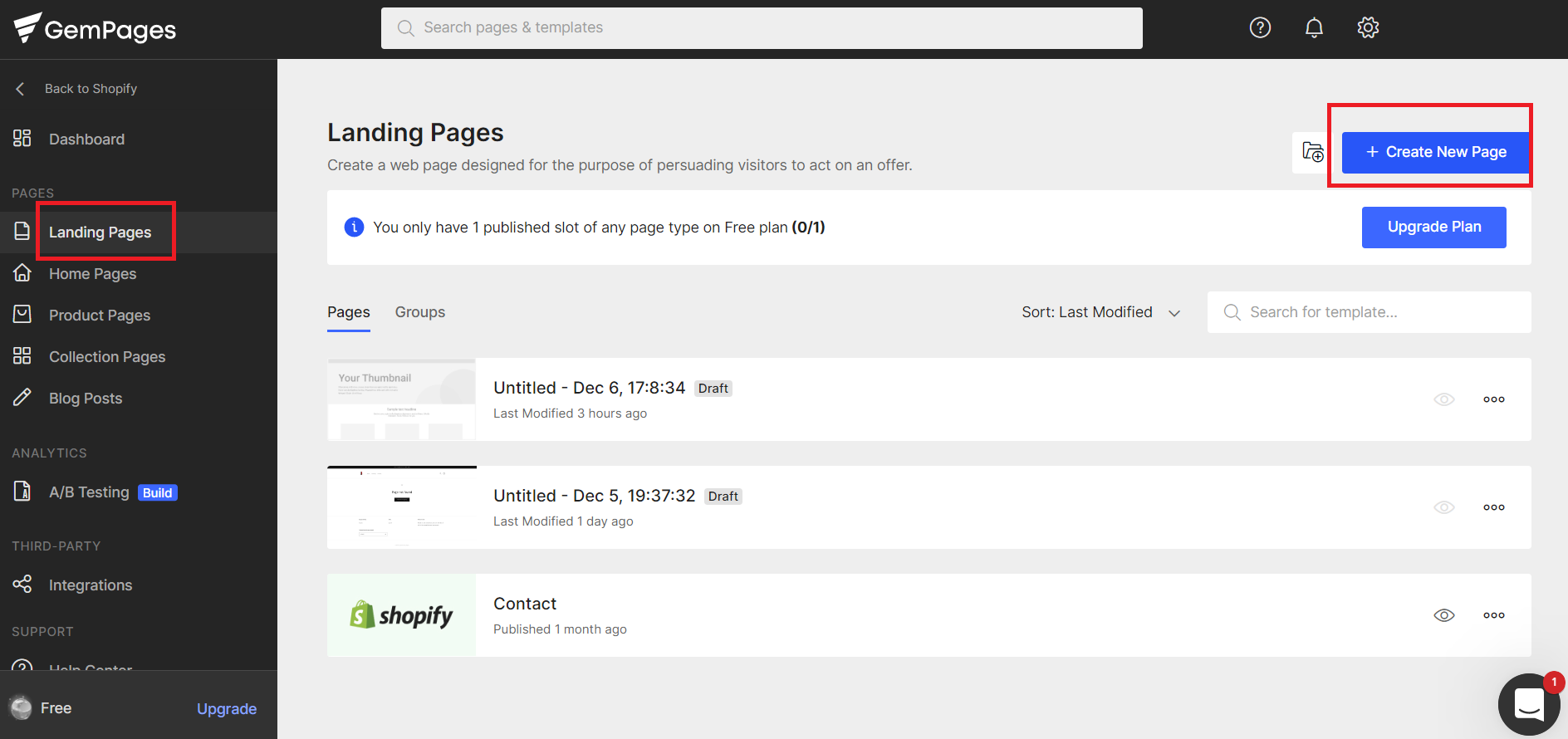Open notifications bell icon
This screenshot has width=1568, height=739.
pos(1314,27)
